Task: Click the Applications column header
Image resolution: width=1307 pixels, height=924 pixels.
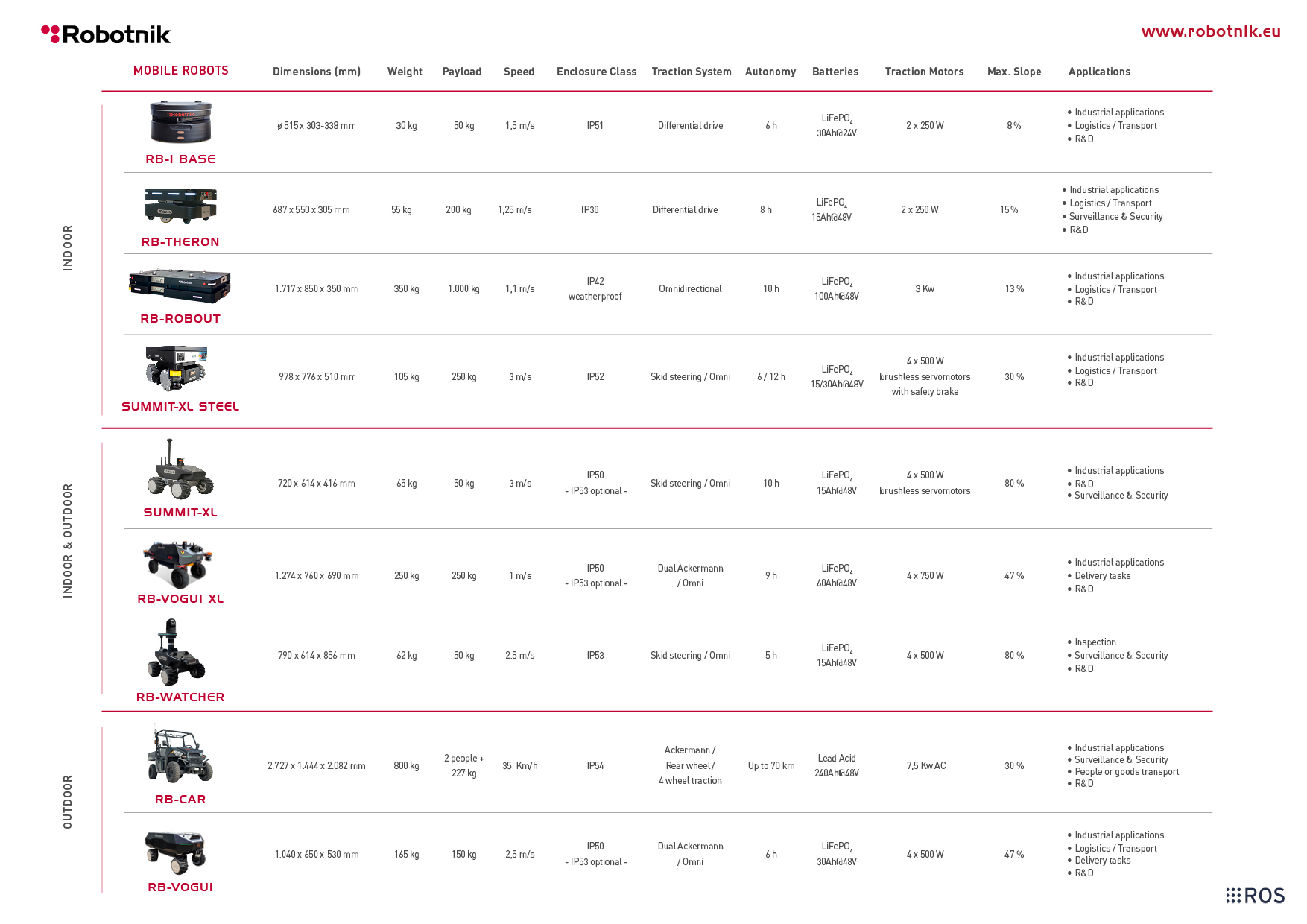Action: click(x=1099, y=72)
